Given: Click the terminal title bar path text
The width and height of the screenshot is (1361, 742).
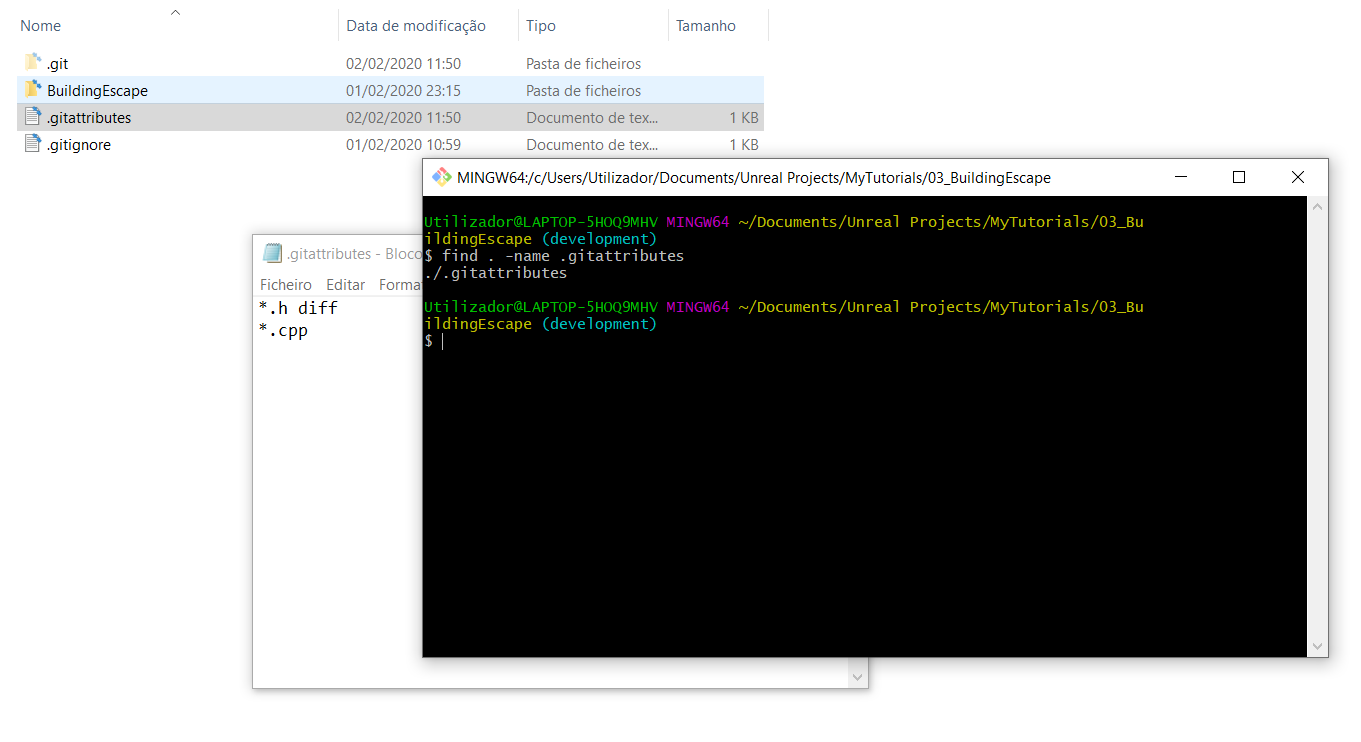Looking at the screenshot, I should pyautogui.click(x=750, y=177).
